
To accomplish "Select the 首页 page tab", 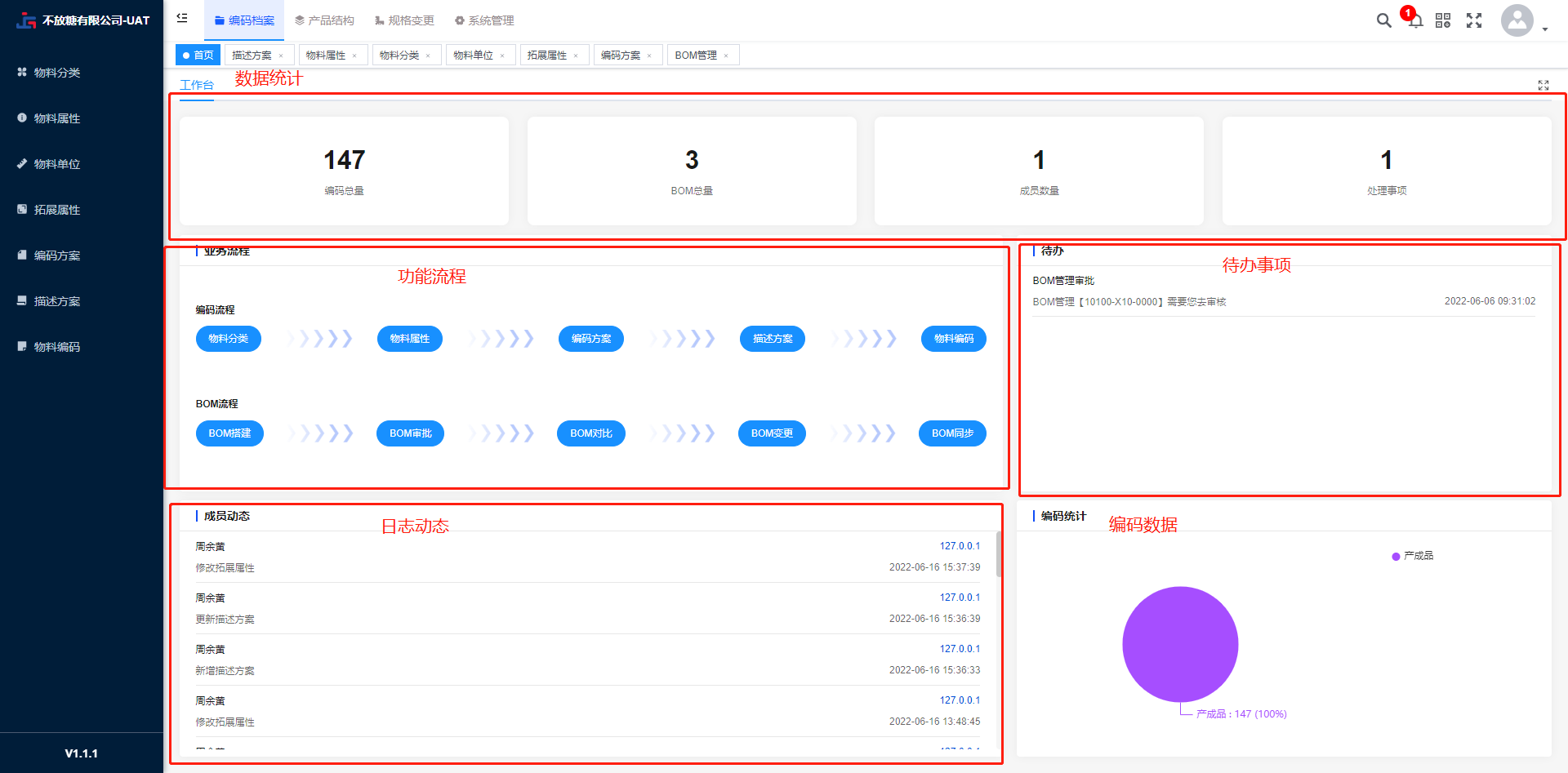I will (198, 55).
